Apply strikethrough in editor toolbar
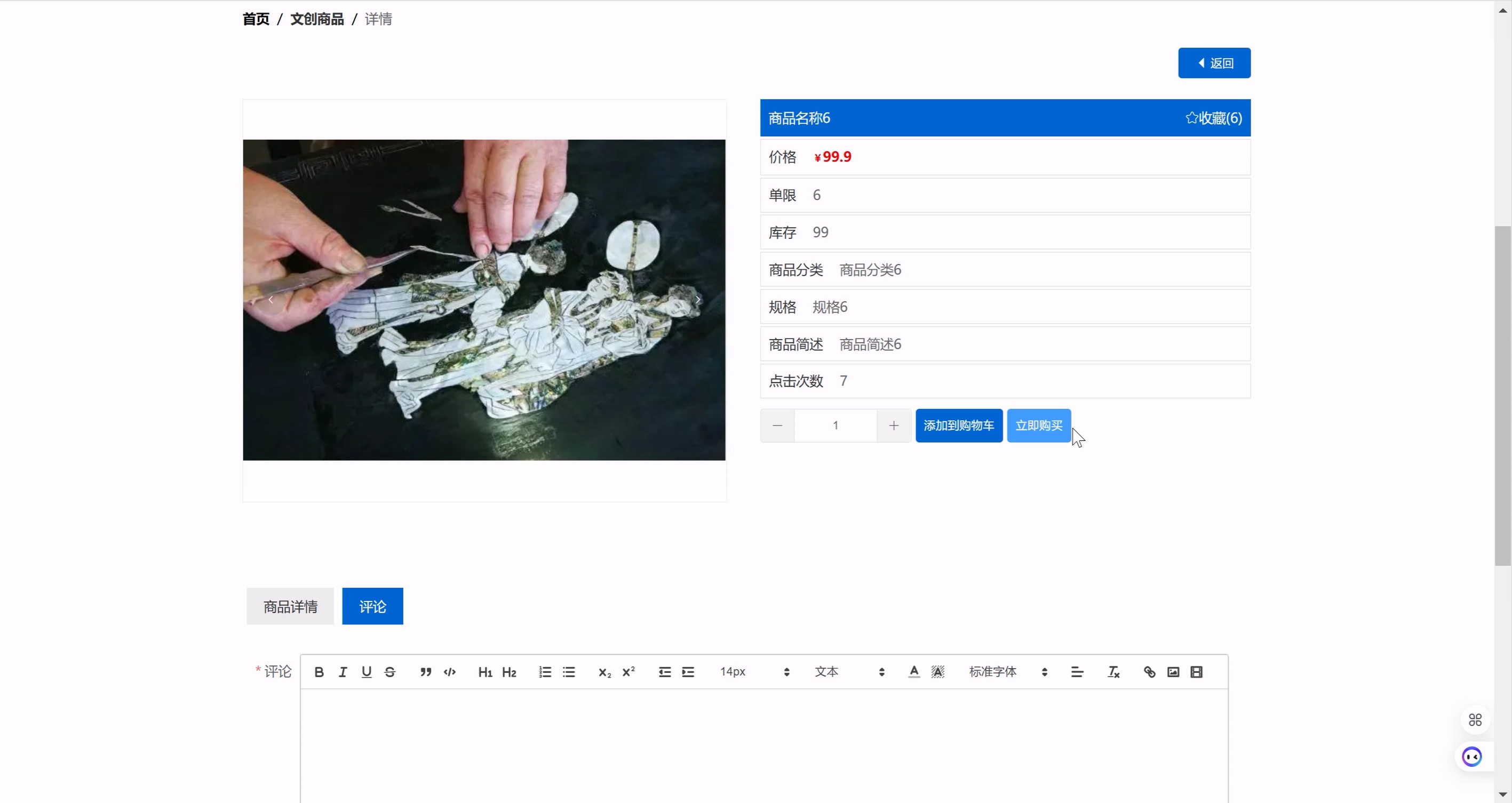This screenshot has height=803, width=1512. tap(390, 672)
